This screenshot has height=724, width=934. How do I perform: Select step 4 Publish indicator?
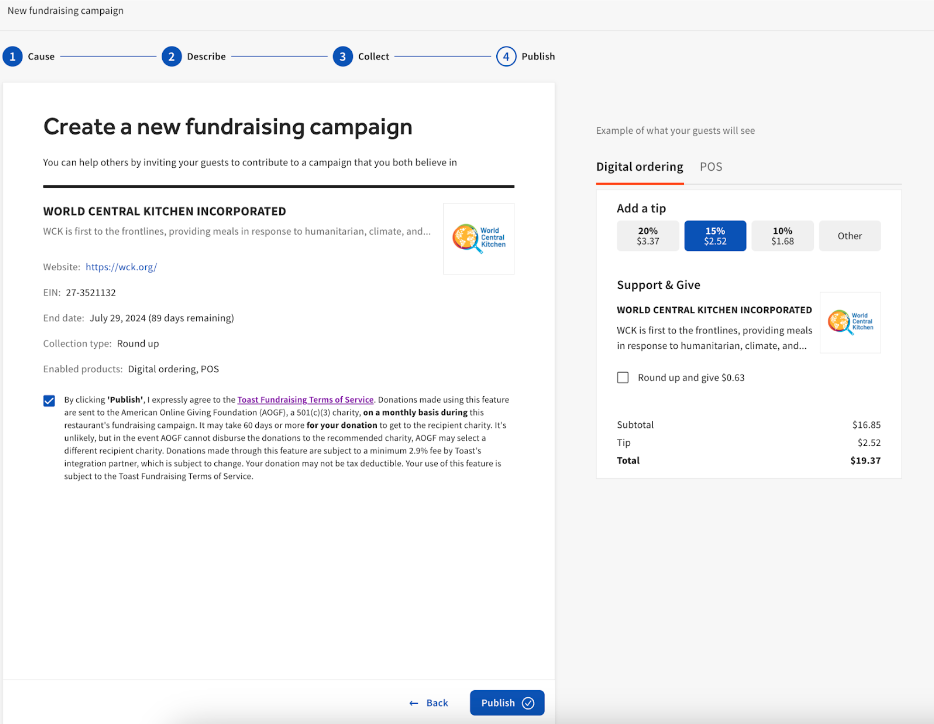[507, 57]
